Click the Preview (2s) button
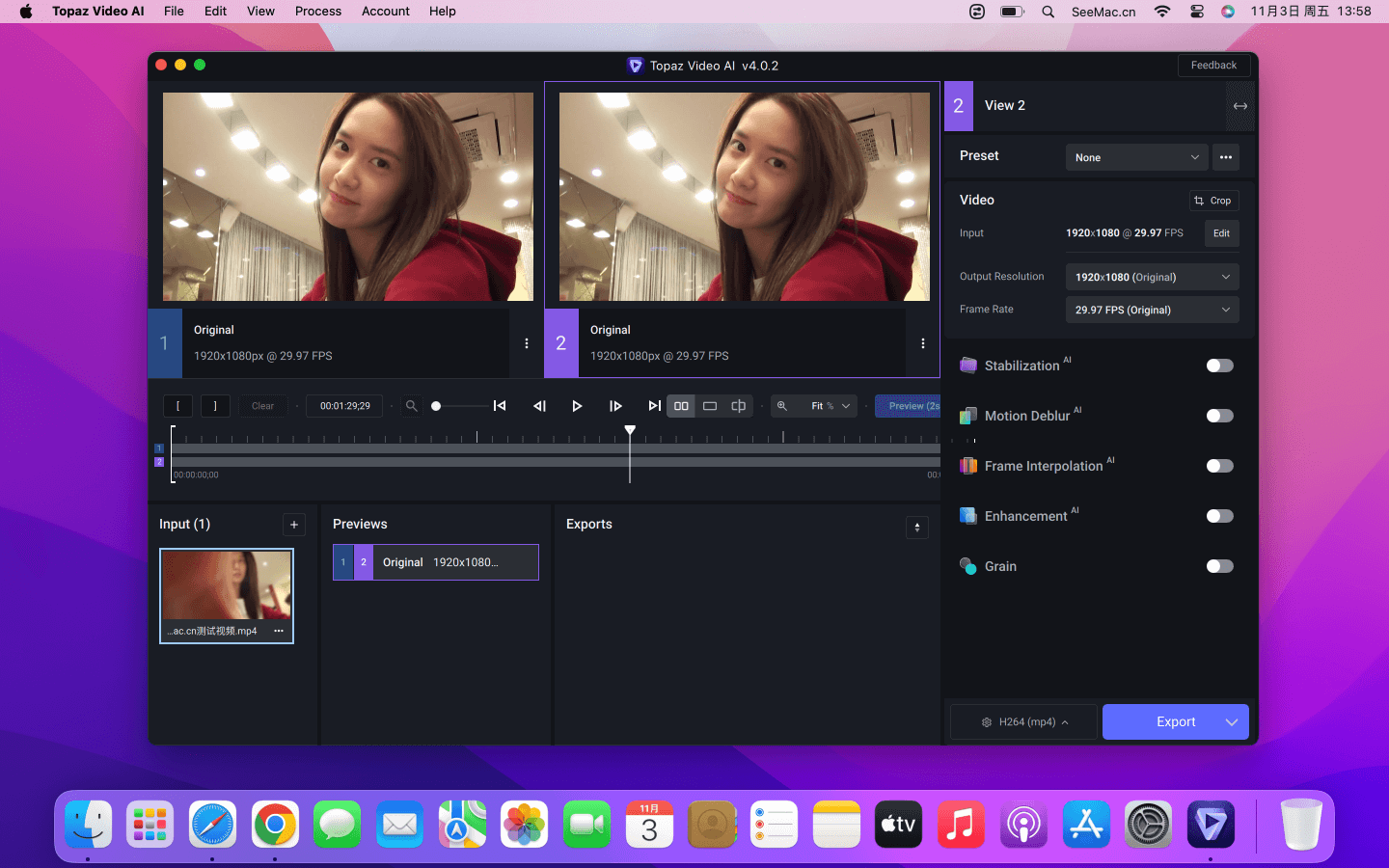 pos(908,406)
